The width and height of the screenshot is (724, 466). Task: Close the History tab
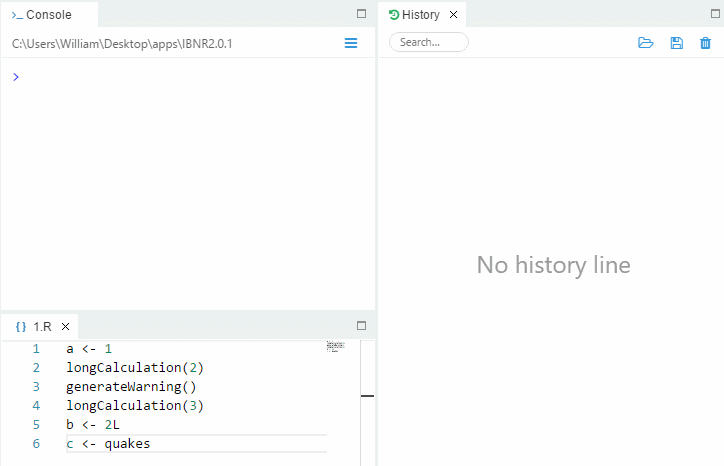[453, 15]
